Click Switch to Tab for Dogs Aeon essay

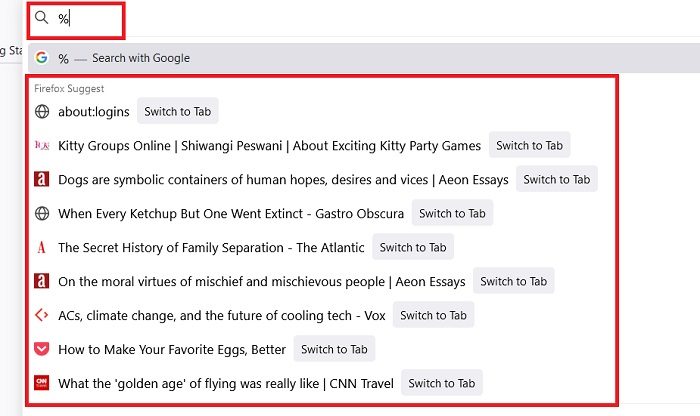click(557, 179)
